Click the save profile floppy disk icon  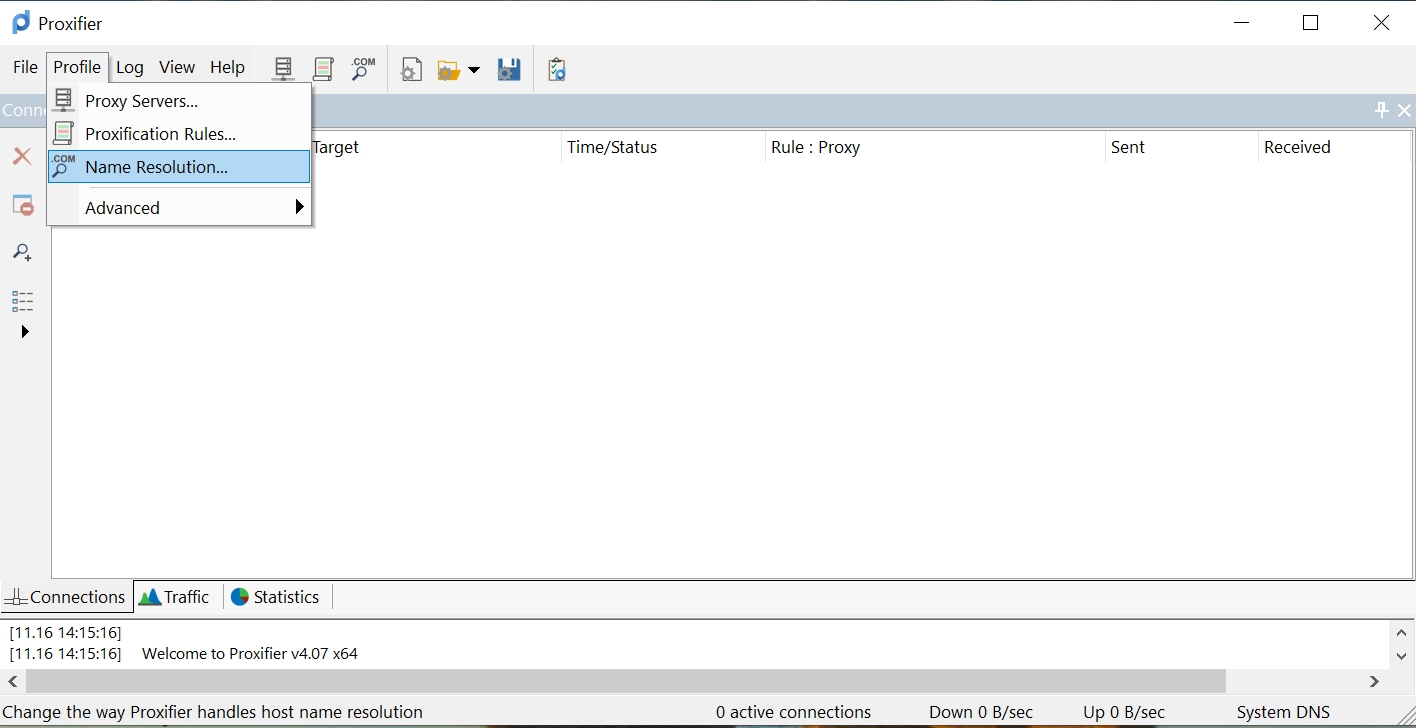pyautogui.click(x=509, y=70)
